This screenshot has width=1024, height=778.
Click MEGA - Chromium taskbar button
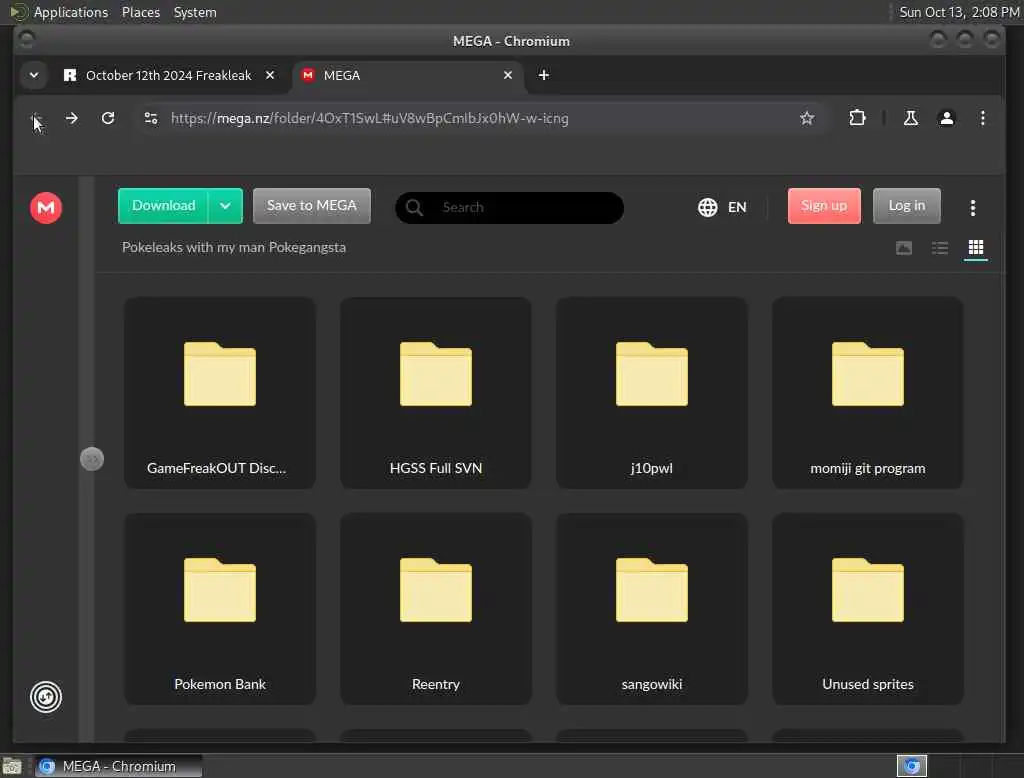coord(118,766)
